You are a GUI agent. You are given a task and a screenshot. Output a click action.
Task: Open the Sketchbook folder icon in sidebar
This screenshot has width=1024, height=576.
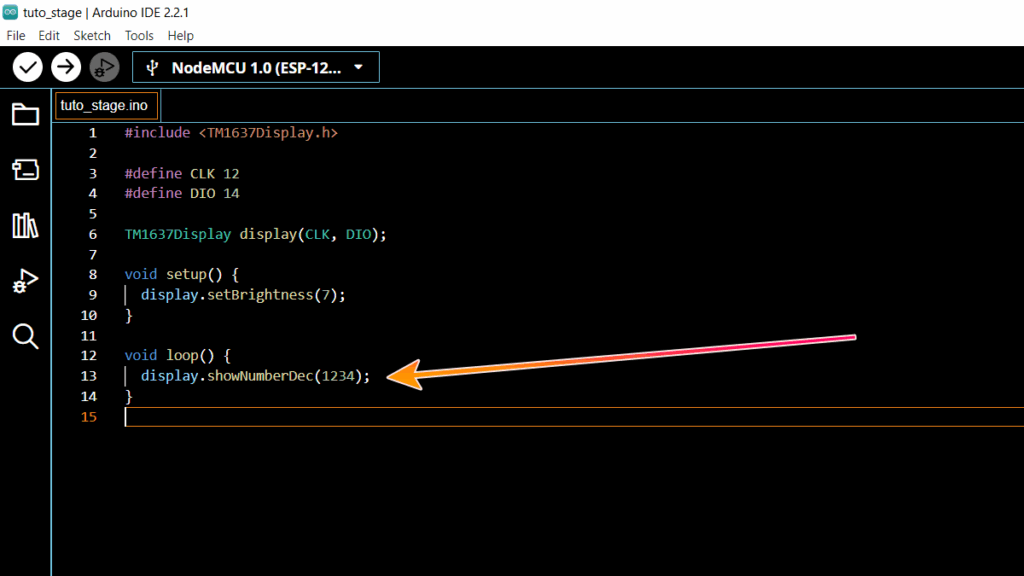pos(25,115)
